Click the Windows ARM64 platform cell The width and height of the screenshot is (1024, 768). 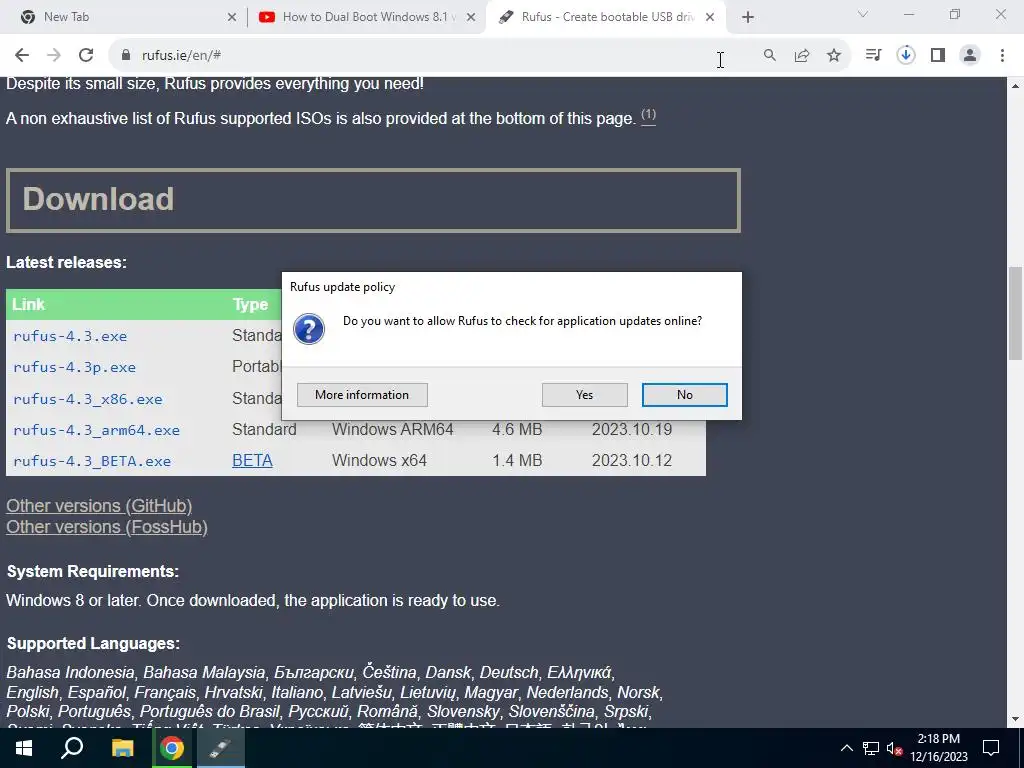point(392,429)
